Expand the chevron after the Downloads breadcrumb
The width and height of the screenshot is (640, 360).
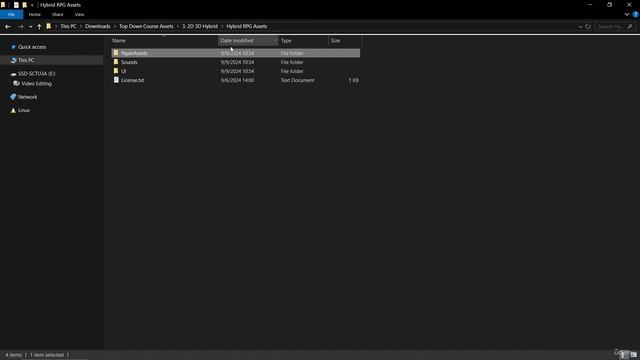115,26
